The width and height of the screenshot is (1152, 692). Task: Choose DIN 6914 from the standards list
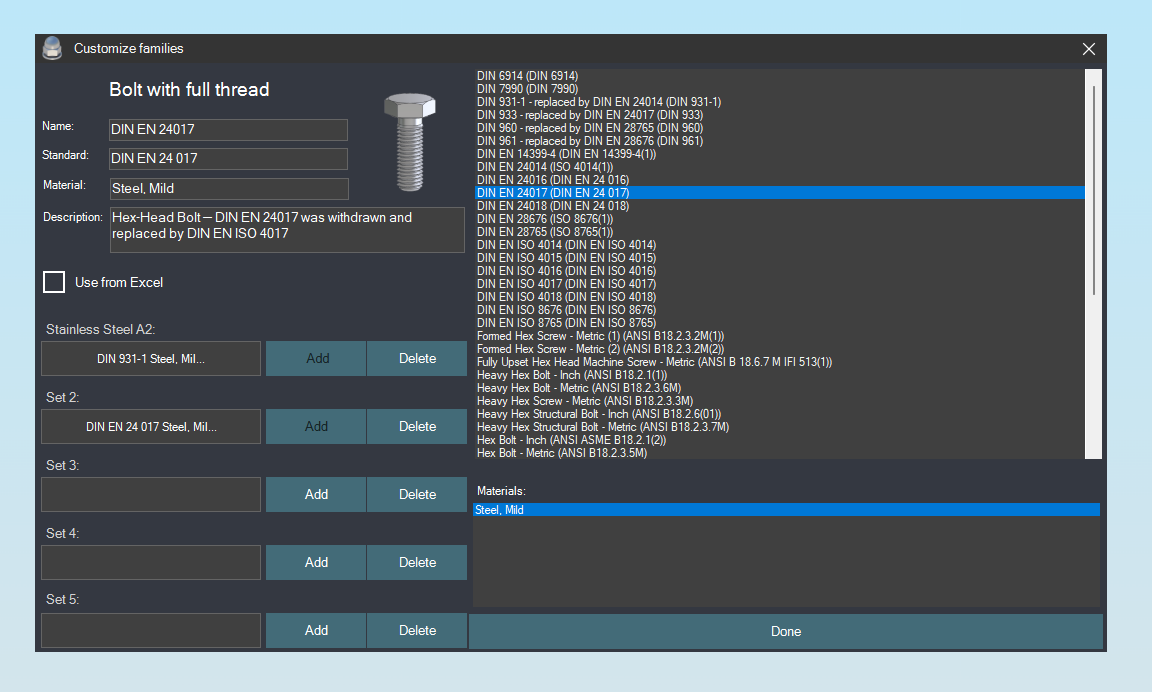point(527,76)
